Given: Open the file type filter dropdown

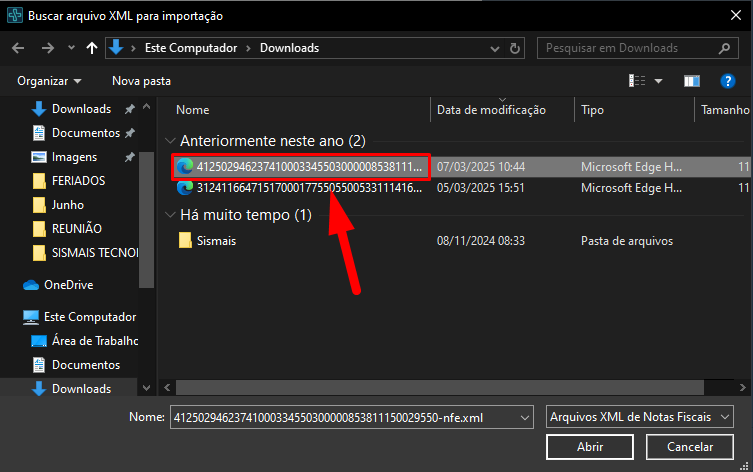Looking at the screenshot, I should tap(640, 416).
